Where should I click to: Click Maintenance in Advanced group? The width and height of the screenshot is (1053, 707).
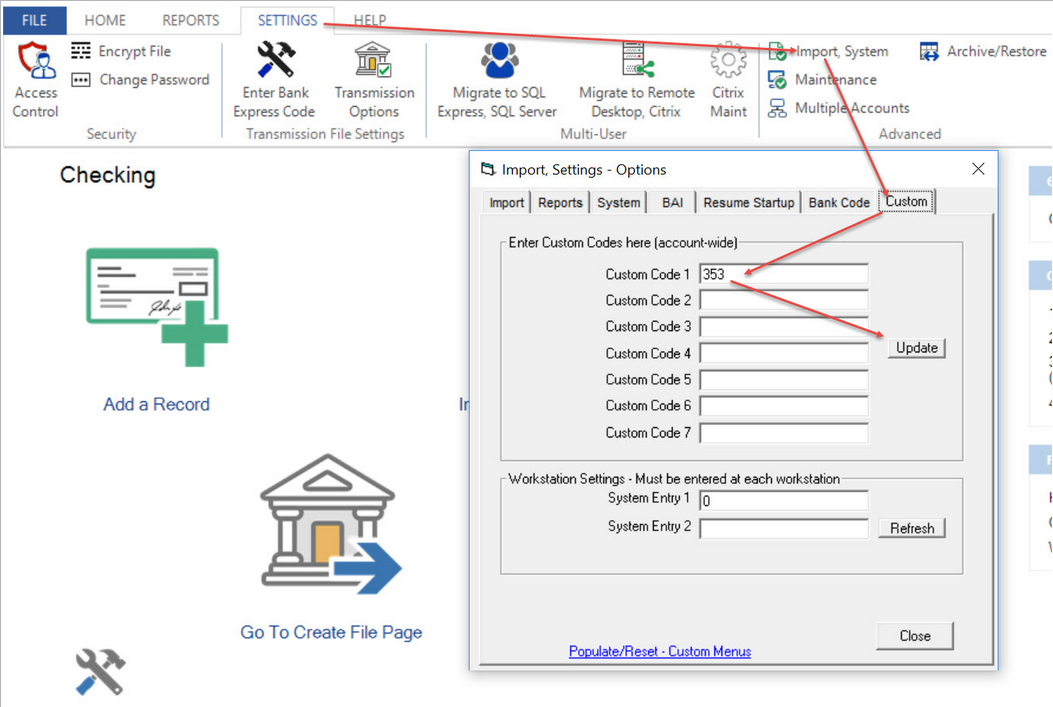(835, 80)
